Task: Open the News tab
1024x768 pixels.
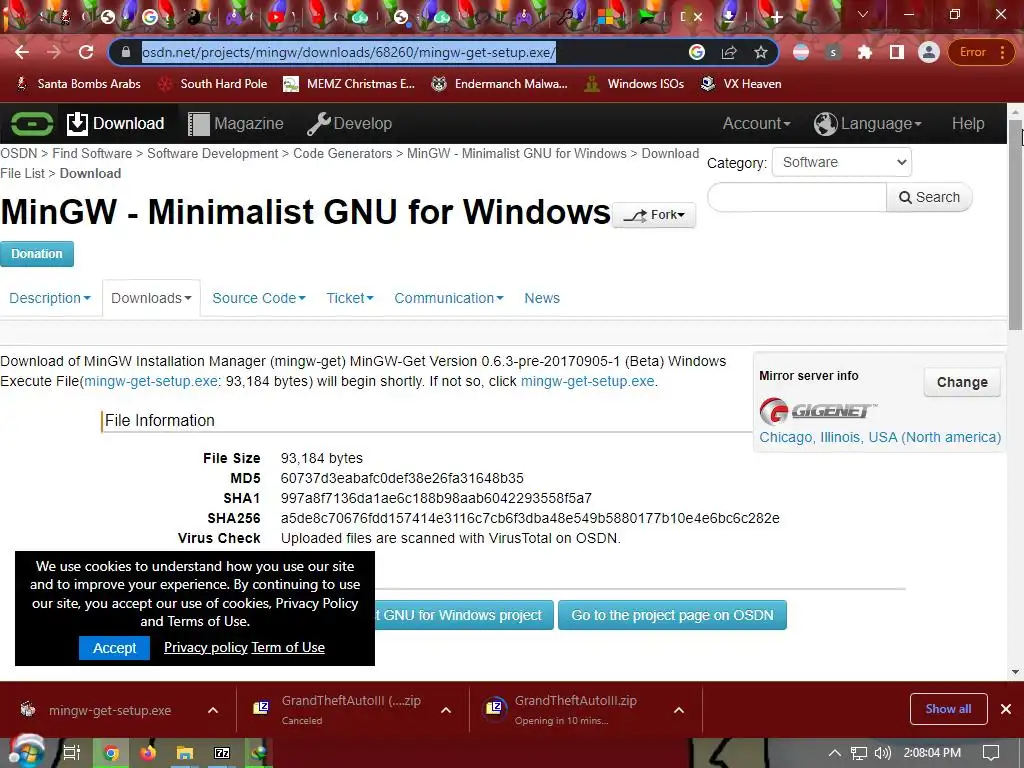Action: pos(542,298)
